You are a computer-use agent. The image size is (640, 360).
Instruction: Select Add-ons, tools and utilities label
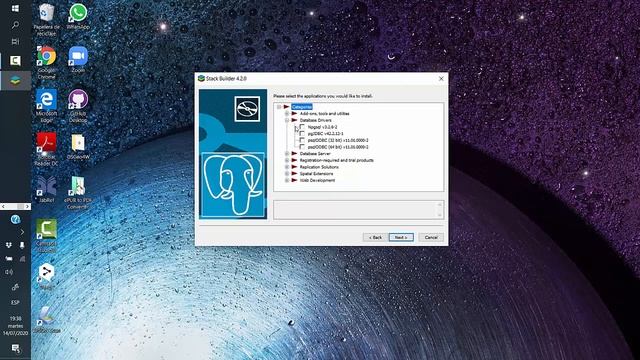324,113
